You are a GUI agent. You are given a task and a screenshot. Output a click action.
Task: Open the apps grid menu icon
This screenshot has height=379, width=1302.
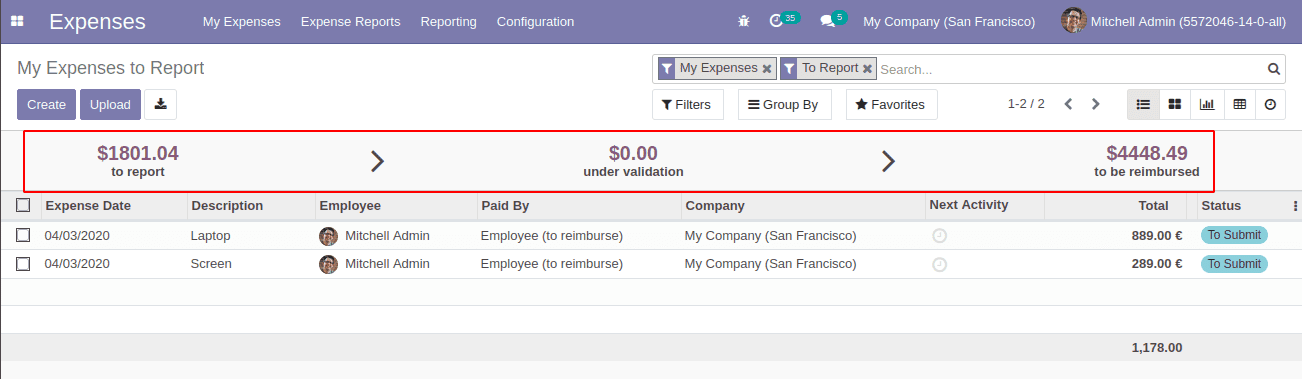tap(17, 21)
